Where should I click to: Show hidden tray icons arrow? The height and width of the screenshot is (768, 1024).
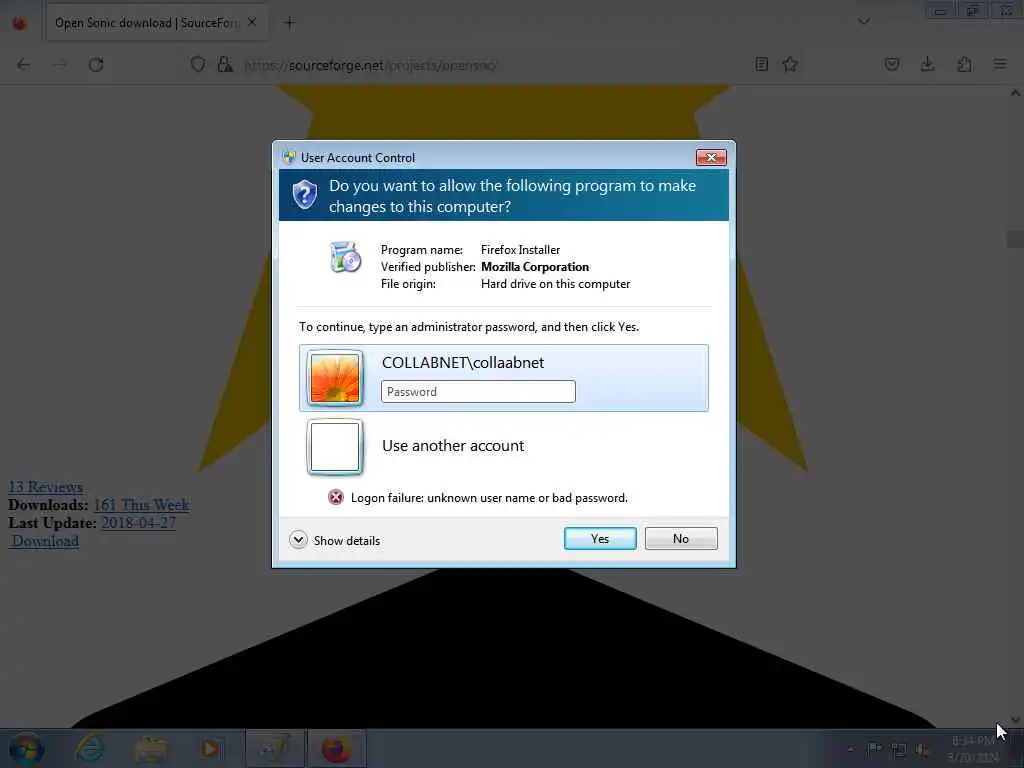pyautogui.click(x=850, y=748)
